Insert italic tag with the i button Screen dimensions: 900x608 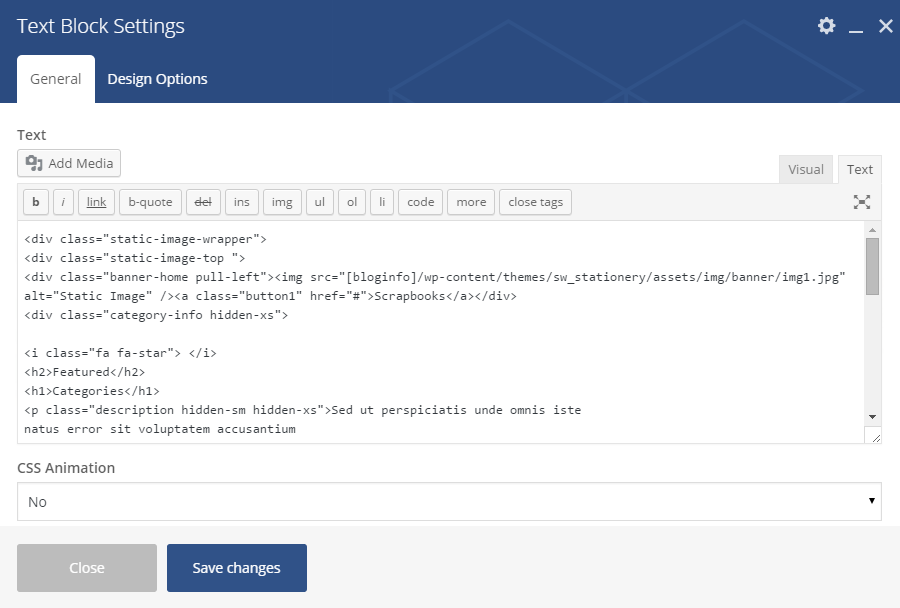point(63,202)
